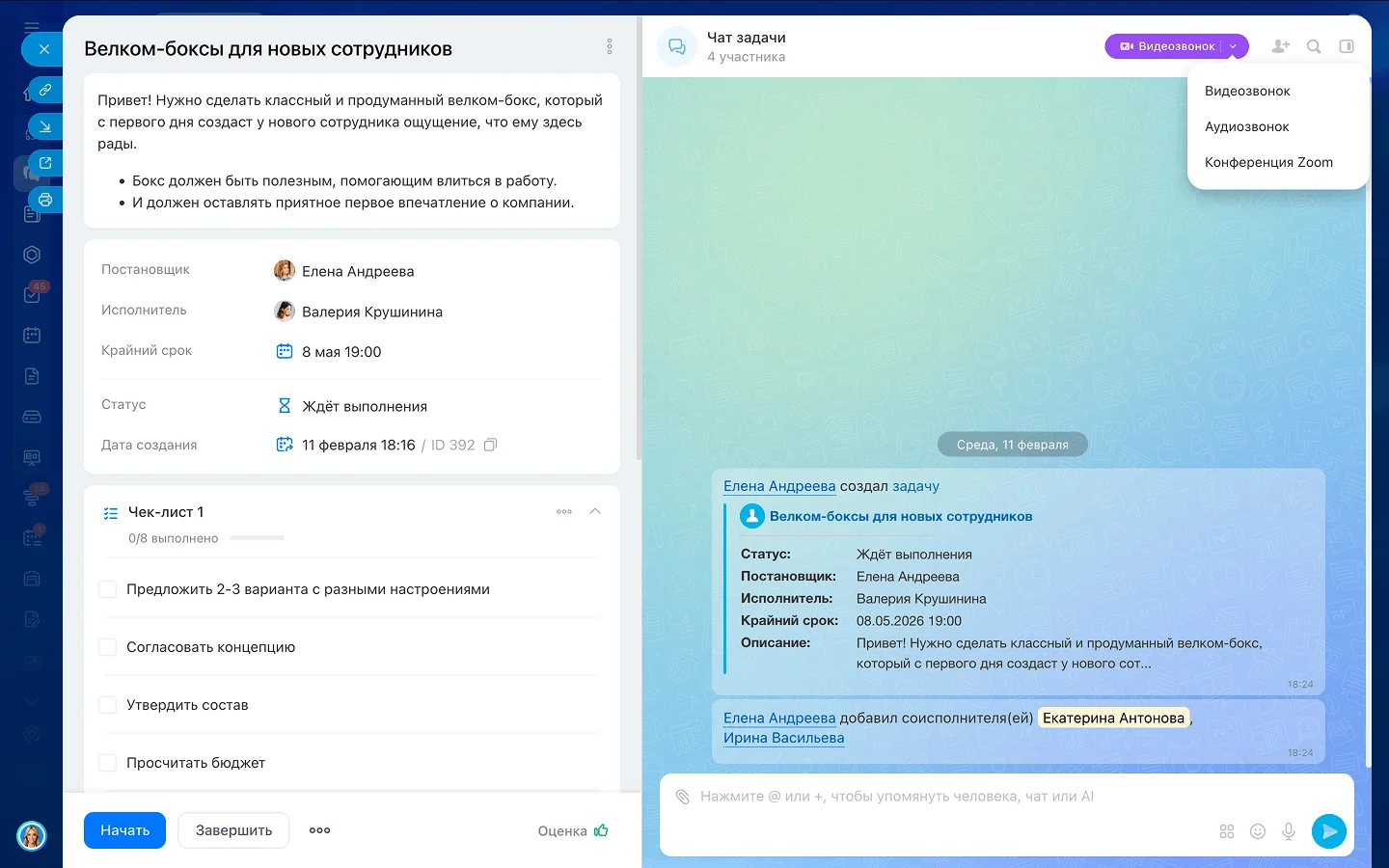Image resolution: width=1389 pixels, height=868 pixels.
Task: Open task in new window icon
Action: click(45, 163)
